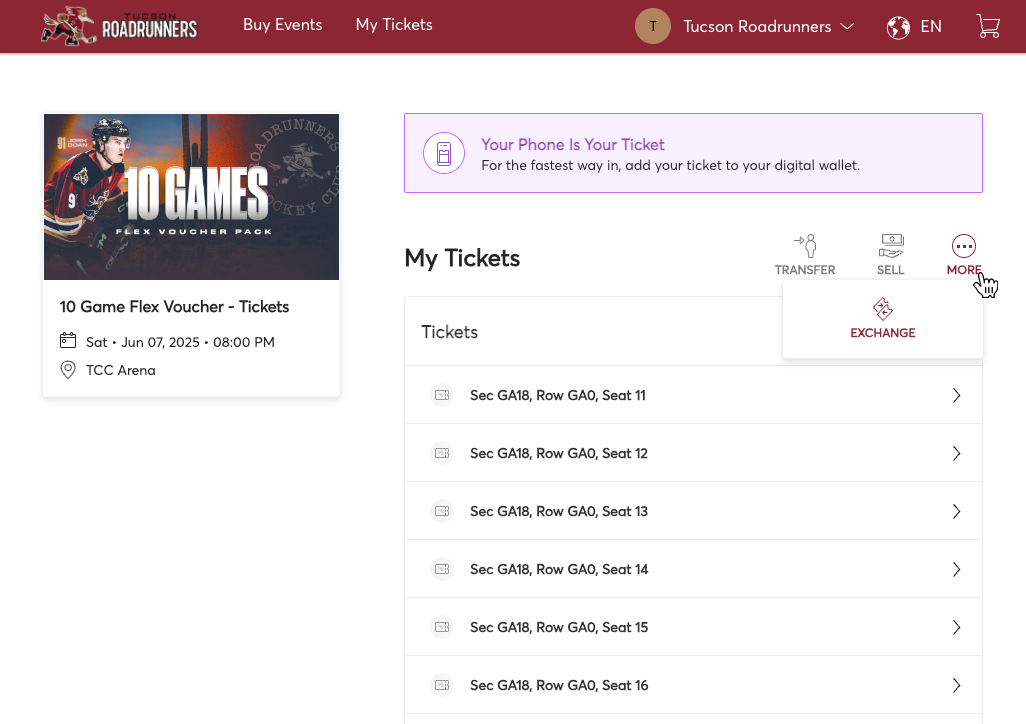Expand the Seat 11 ticket chevron

tap(957, 395)
